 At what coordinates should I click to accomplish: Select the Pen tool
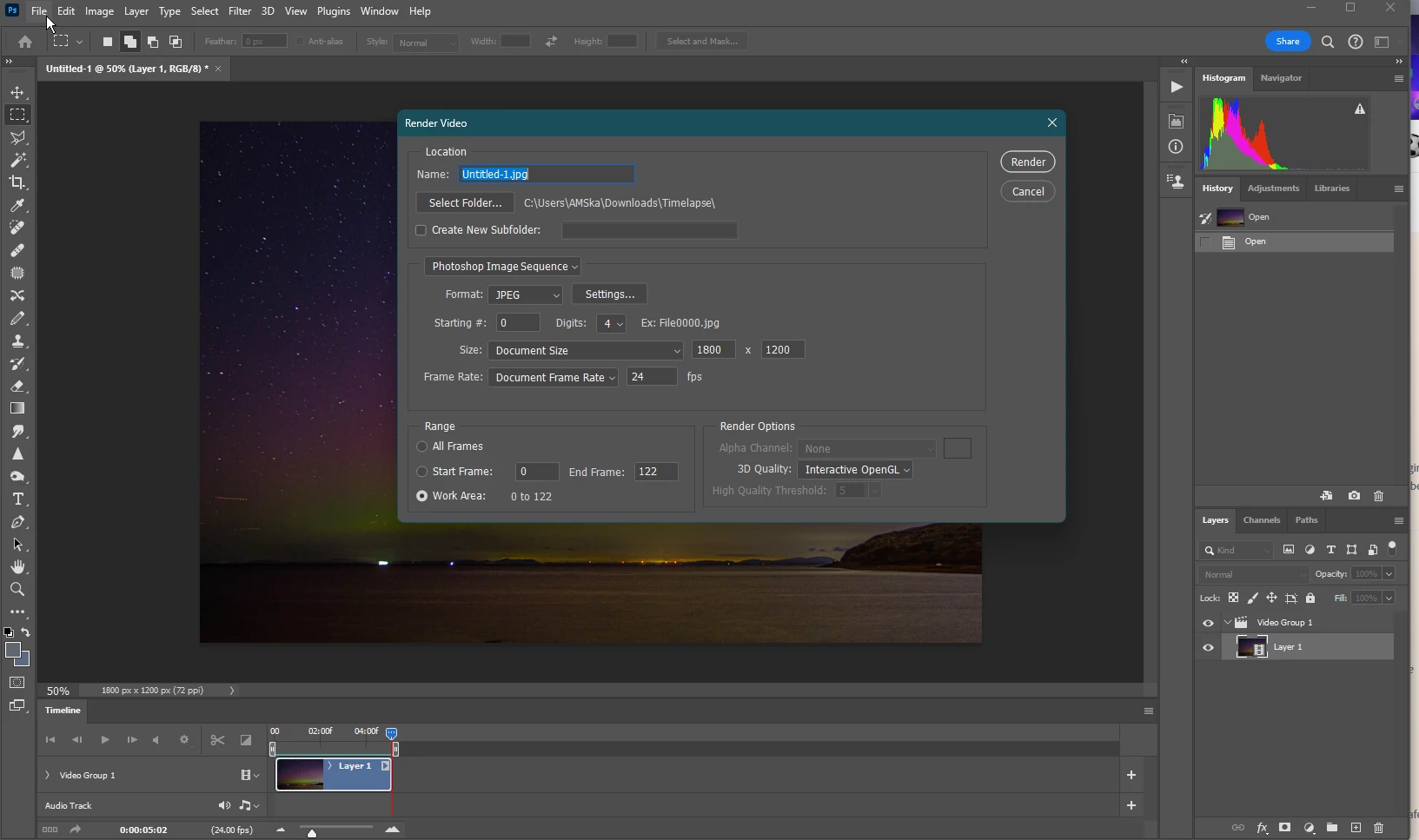coord(17,521)
